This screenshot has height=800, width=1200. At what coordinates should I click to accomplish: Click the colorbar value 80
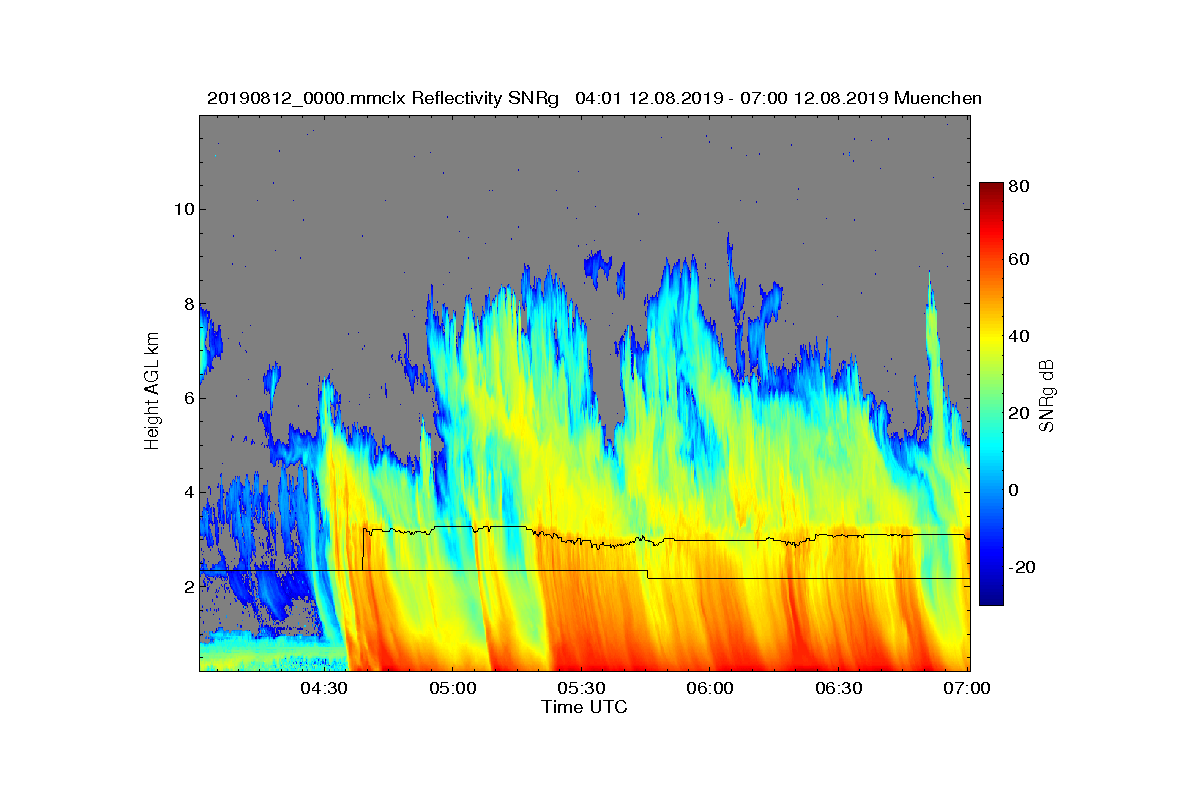coord(1020,186)
